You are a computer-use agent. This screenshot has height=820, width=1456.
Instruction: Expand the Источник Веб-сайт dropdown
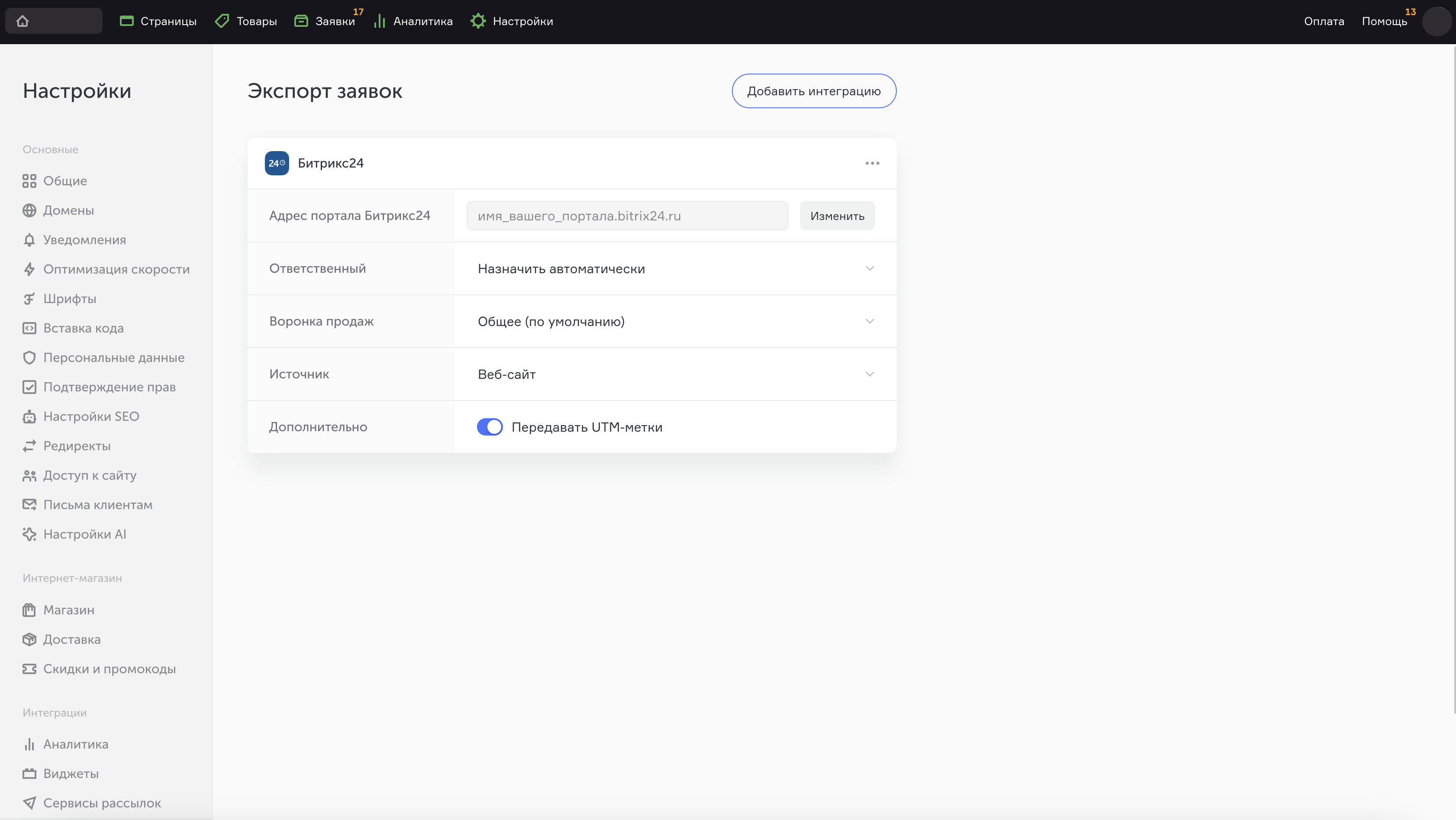[x=675, y=374]
